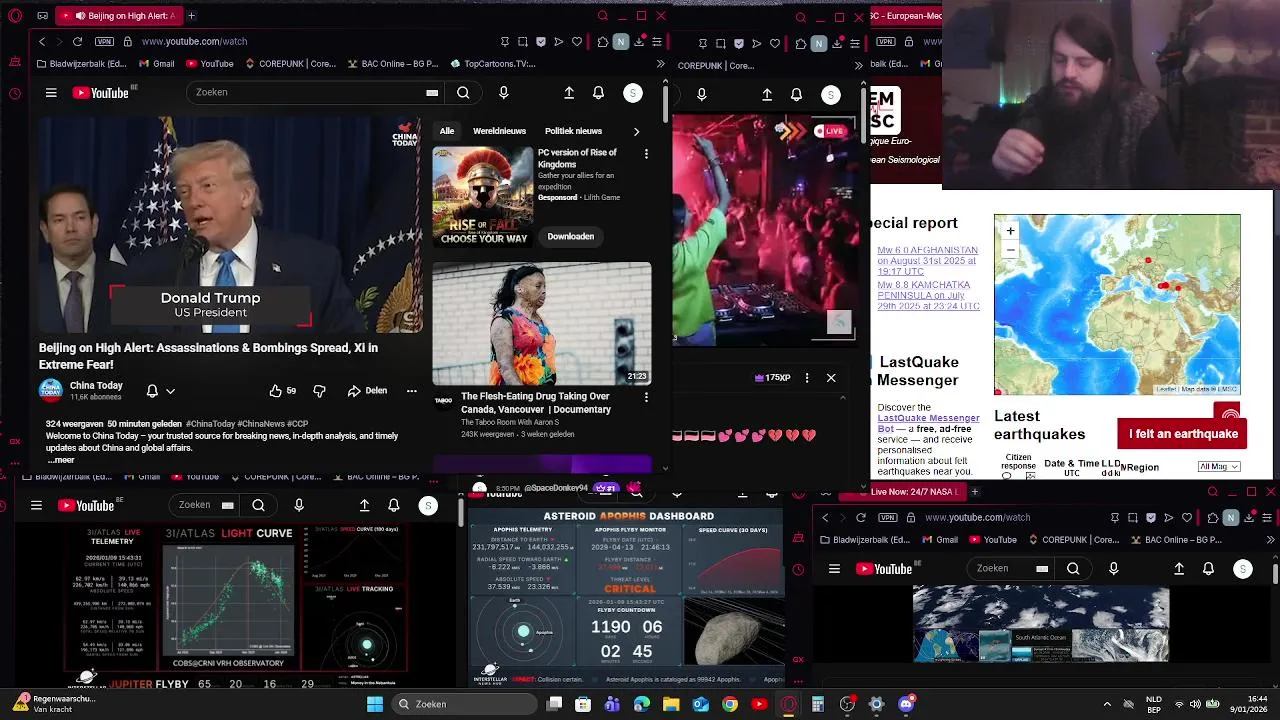Open the YouTube guide menu in the Beijing video window
The height and width of the screenshot is (720, 1280).
click(51, 93)
